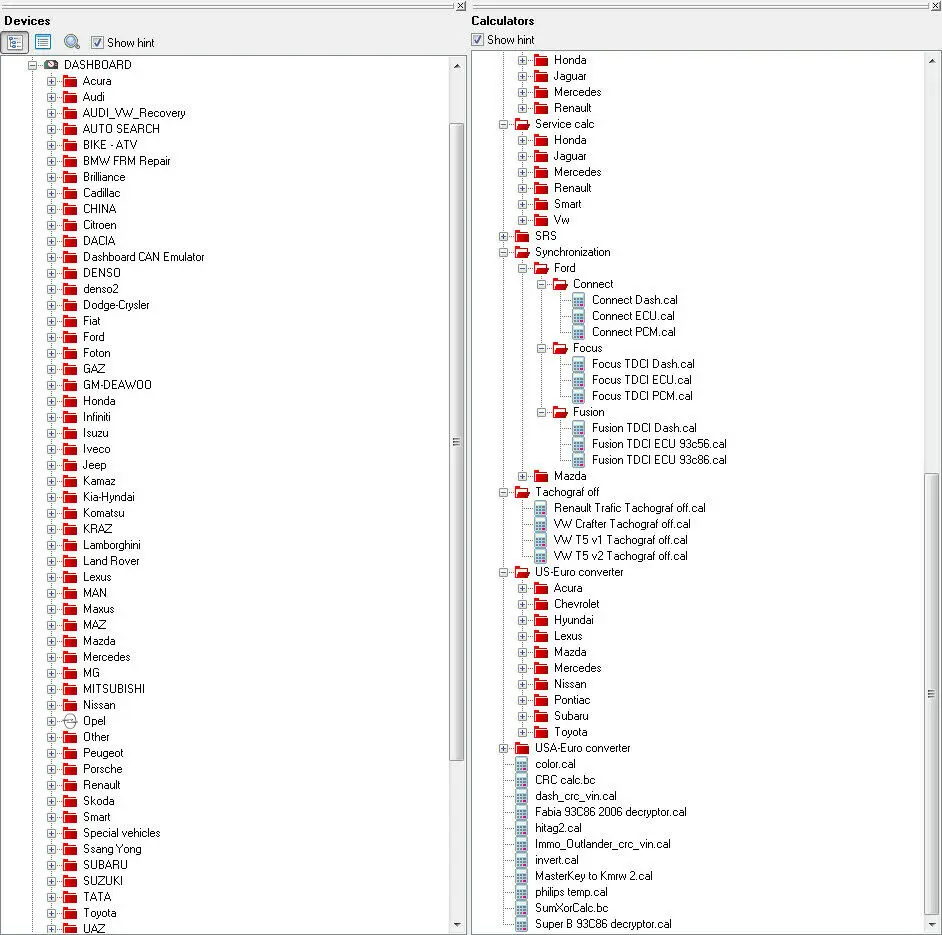Select the hitag2.cal calculator icon
Viewport: 942px width, 935px height.
(x=521, y=828)
